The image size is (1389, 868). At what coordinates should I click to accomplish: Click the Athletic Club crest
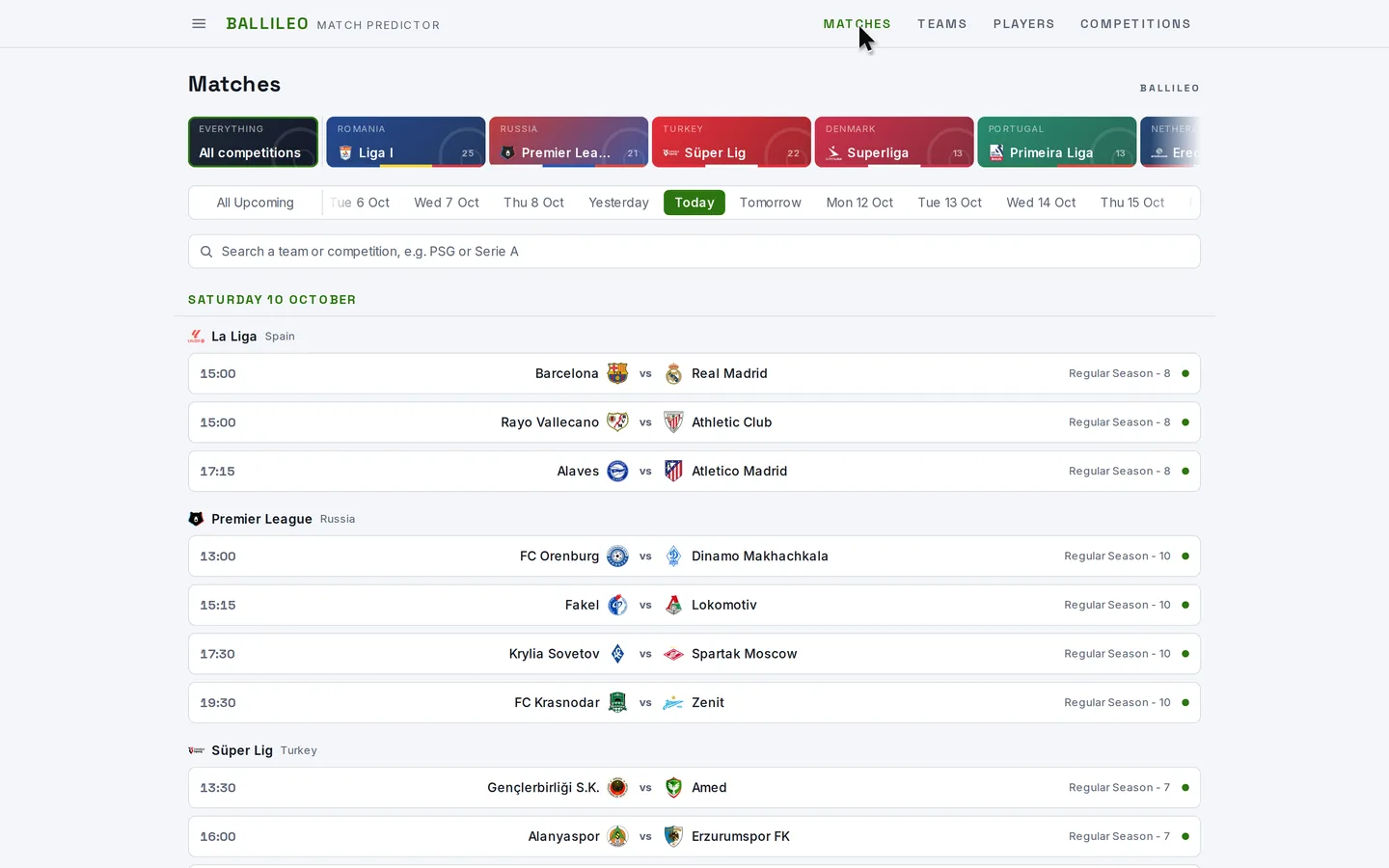click(673, 422)
